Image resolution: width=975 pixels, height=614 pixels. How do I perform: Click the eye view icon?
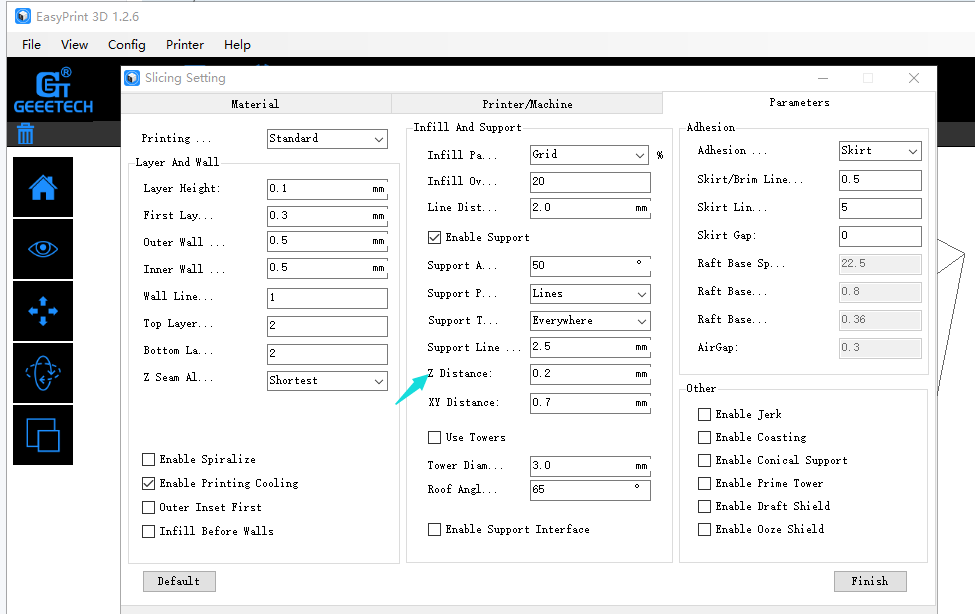pyautogui.click(x=43, y=249)
